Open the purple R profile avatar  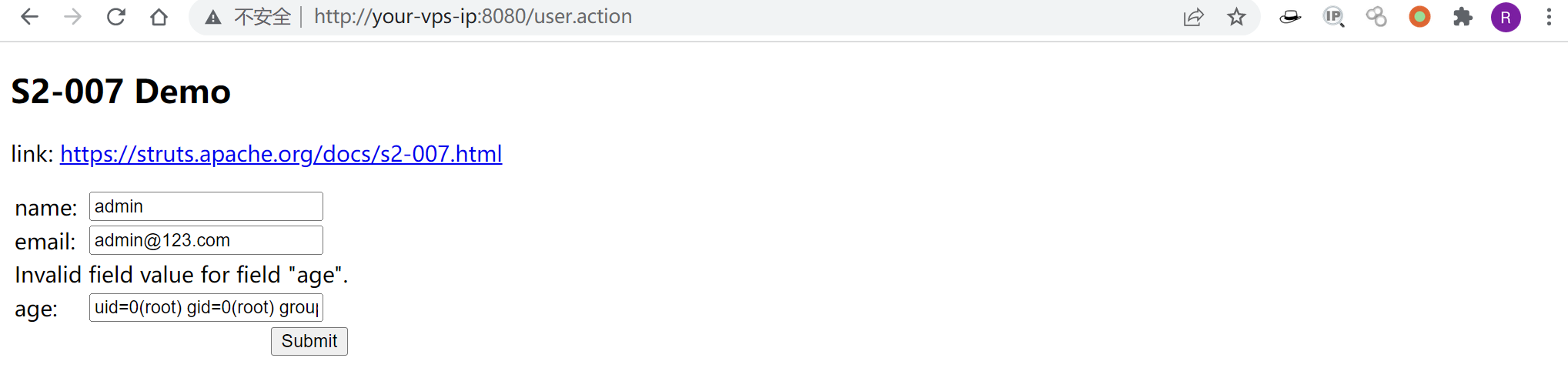pos(1506,17)
